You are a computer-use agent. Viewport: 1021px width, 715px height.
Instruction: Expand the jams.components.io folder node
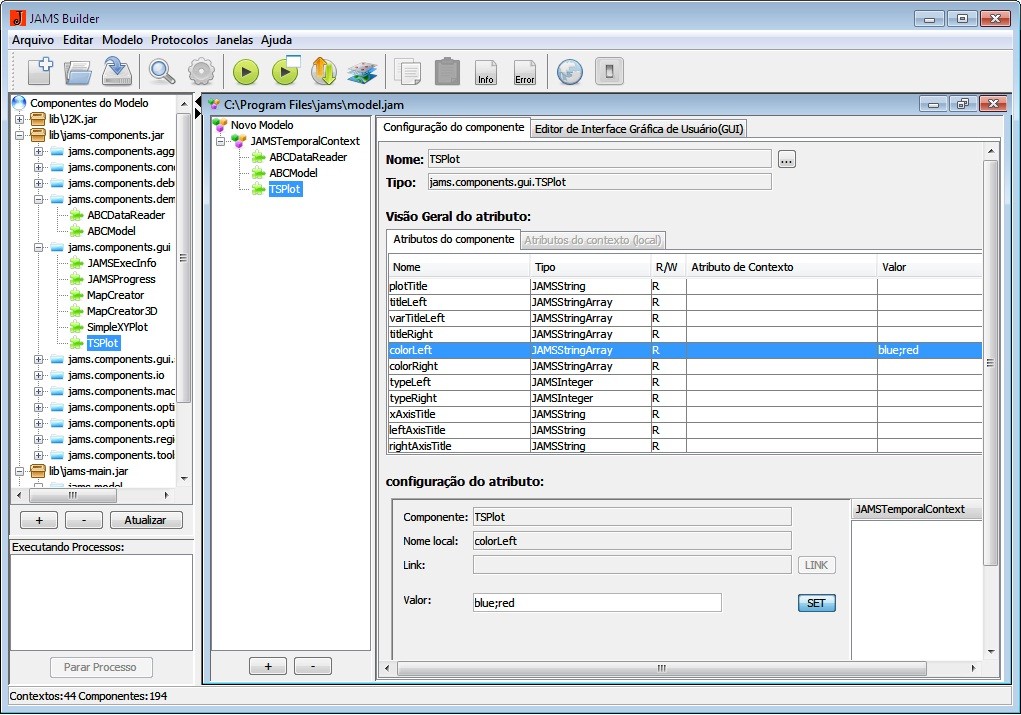39,375
